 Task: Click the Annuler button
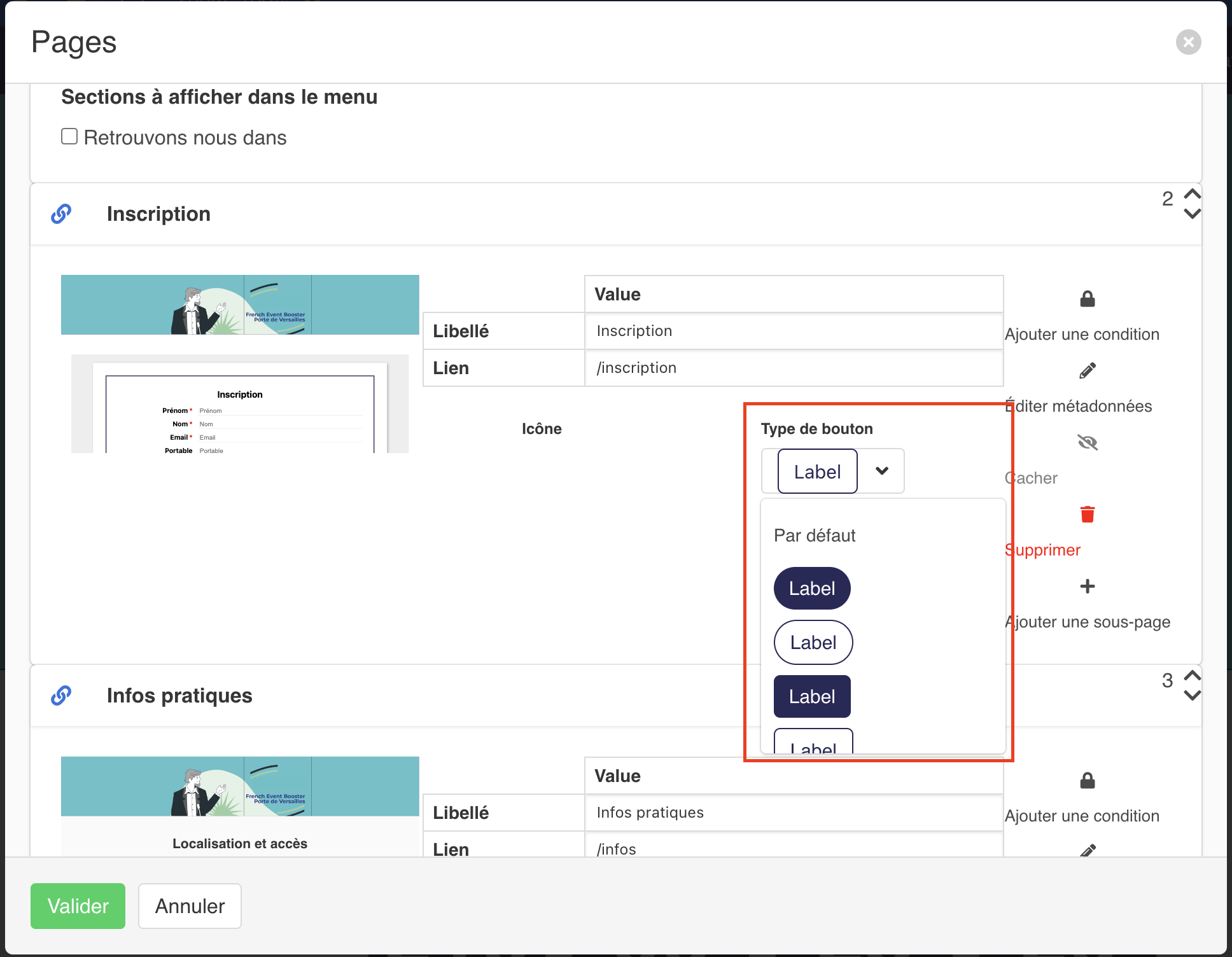click(190, 906)
